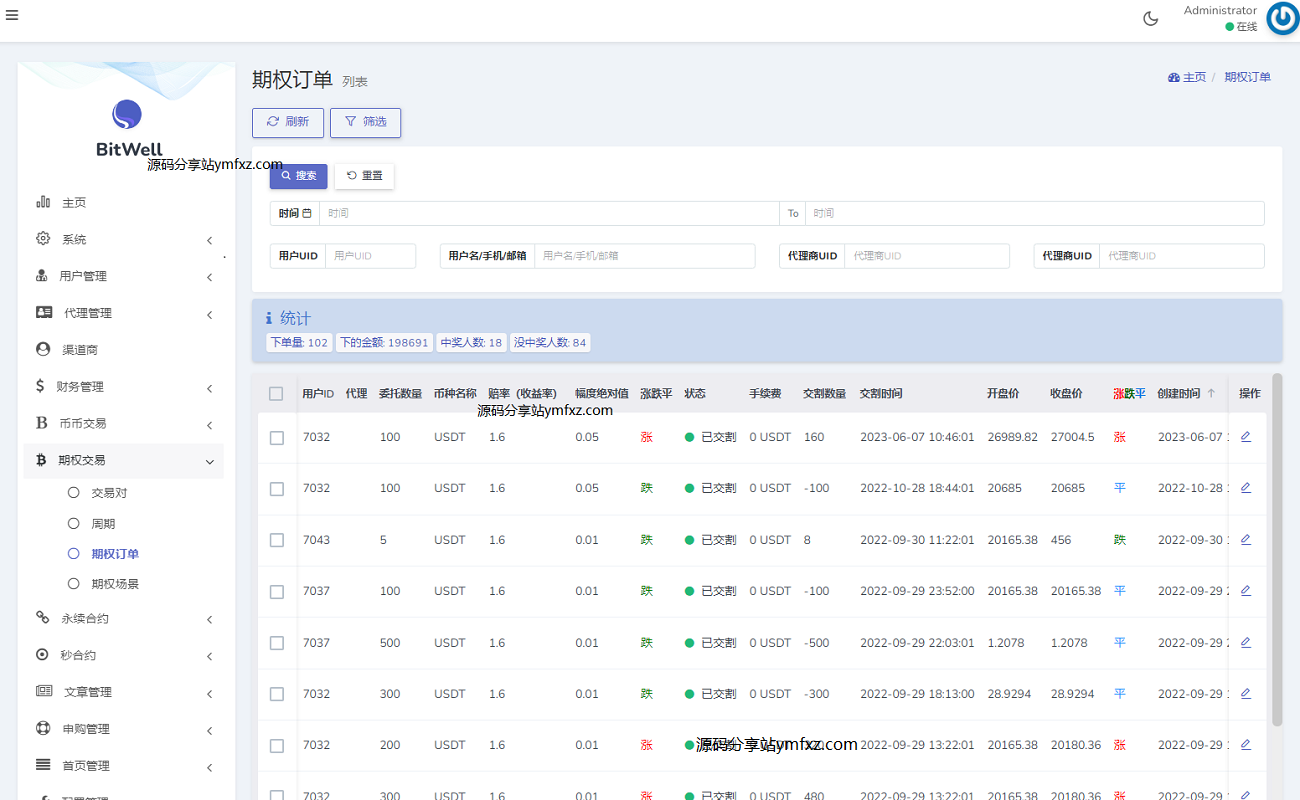Open the Administrator power avatar icon
Image resolution: width=1300 pixels, height=800 pixels.
[1282, 19]
